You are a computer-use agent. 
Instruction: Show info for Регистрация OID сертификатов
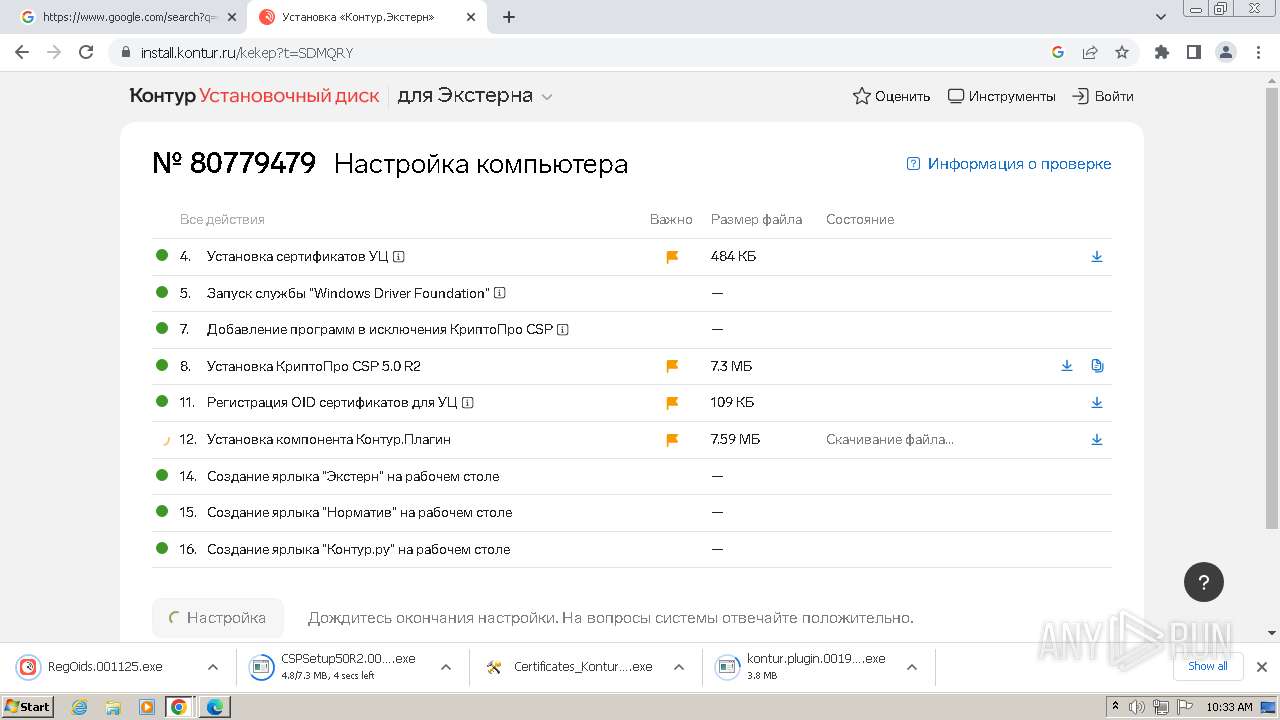[468, 403]
